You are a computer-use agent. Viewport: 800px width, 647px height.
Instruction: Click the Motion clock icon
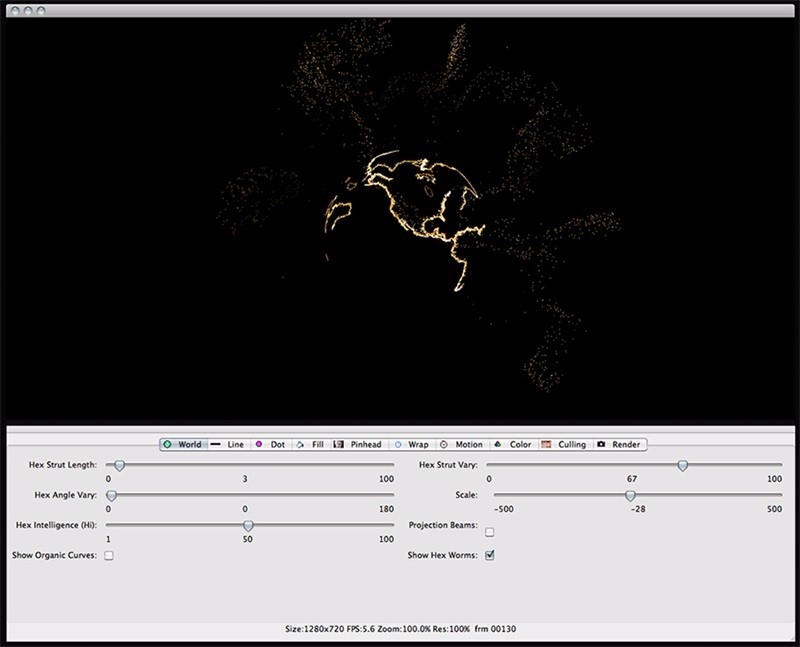pos(444,444)
